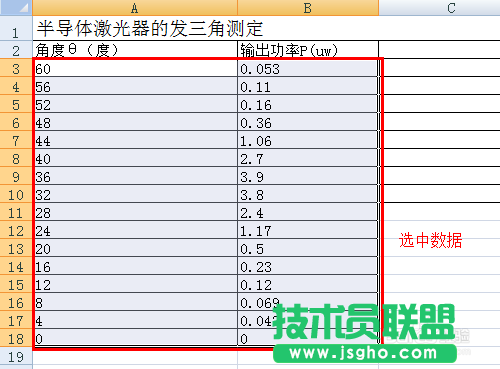Viewport: 500px width, 369px height.
Task: Click cell with angle value 44
Action: [x=135, y=140]
